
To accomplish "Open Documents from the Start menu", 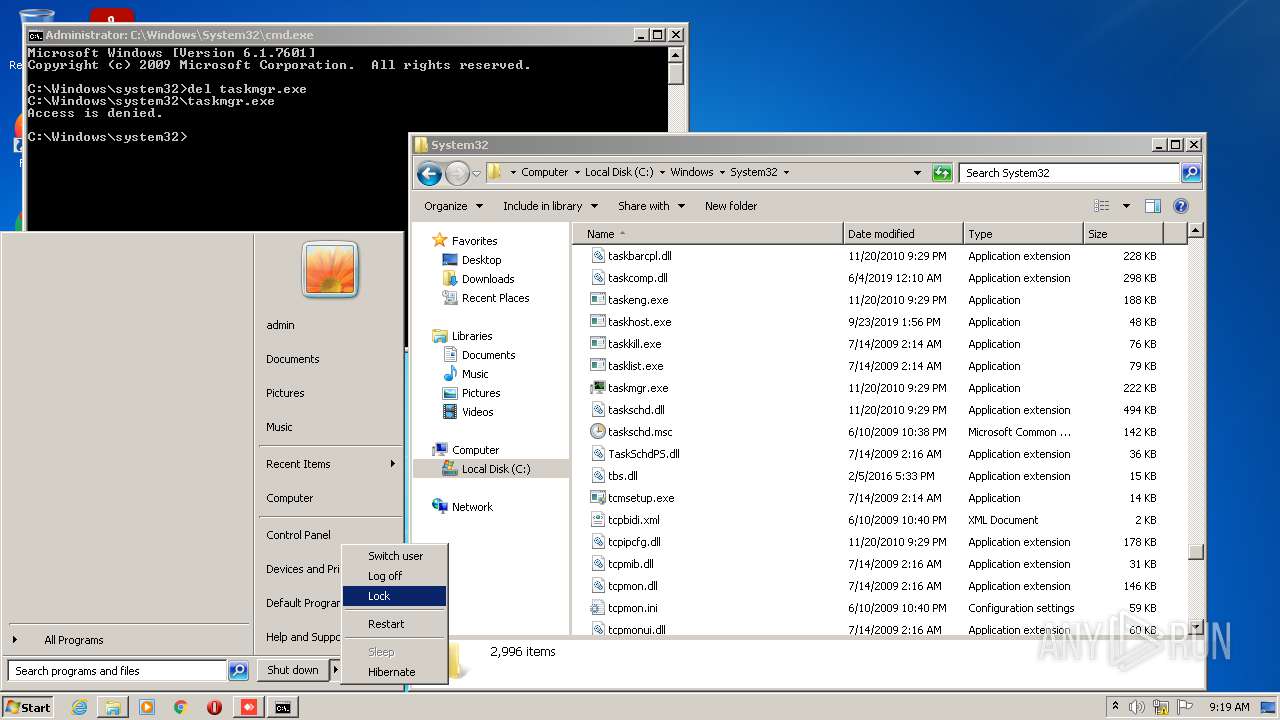I will point(293,359).
